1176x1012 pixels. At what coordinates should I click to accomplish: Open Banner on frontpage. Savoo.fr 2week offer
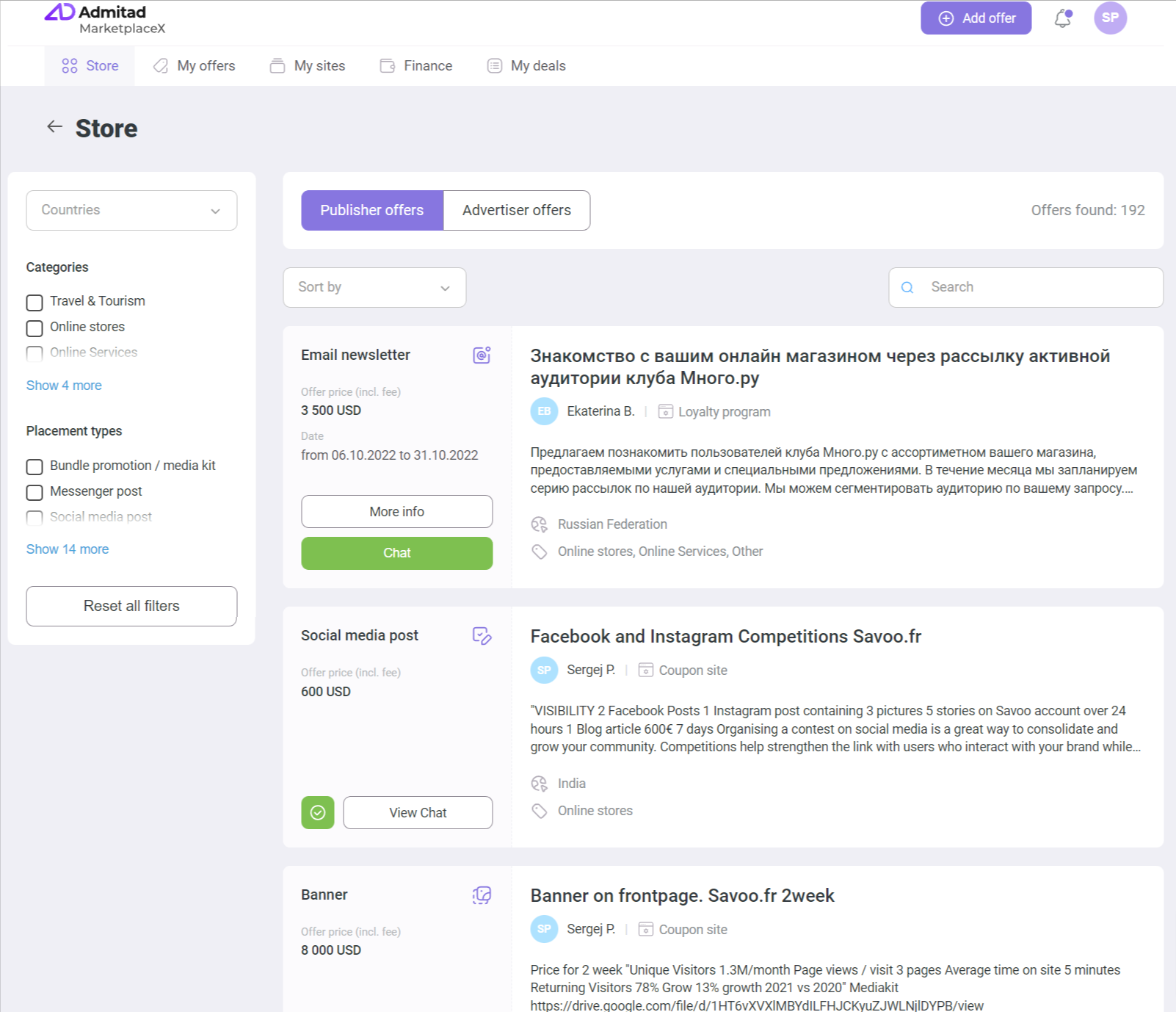[x=683, y=896]
